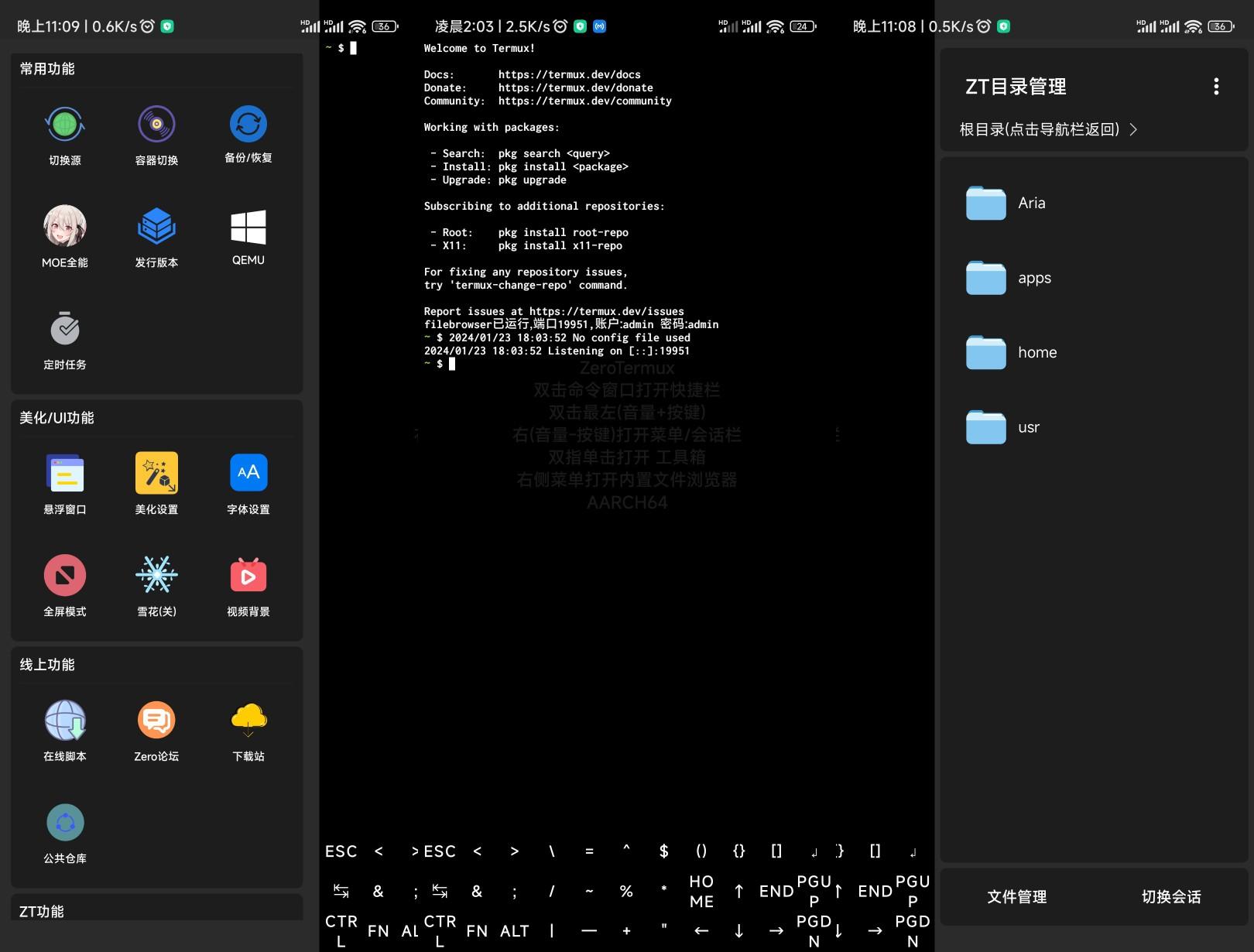Switch to 文件管理 file management

click(x=1016, y=896)
